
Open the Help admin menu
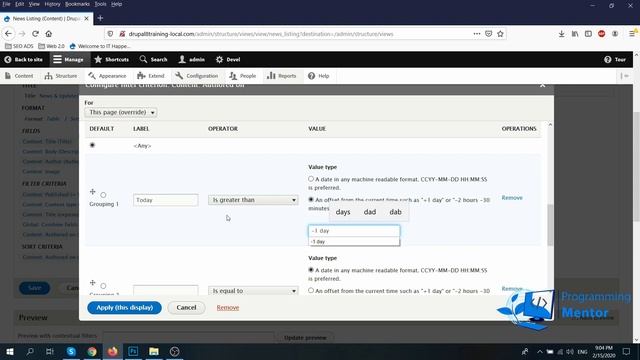[318, 76]
